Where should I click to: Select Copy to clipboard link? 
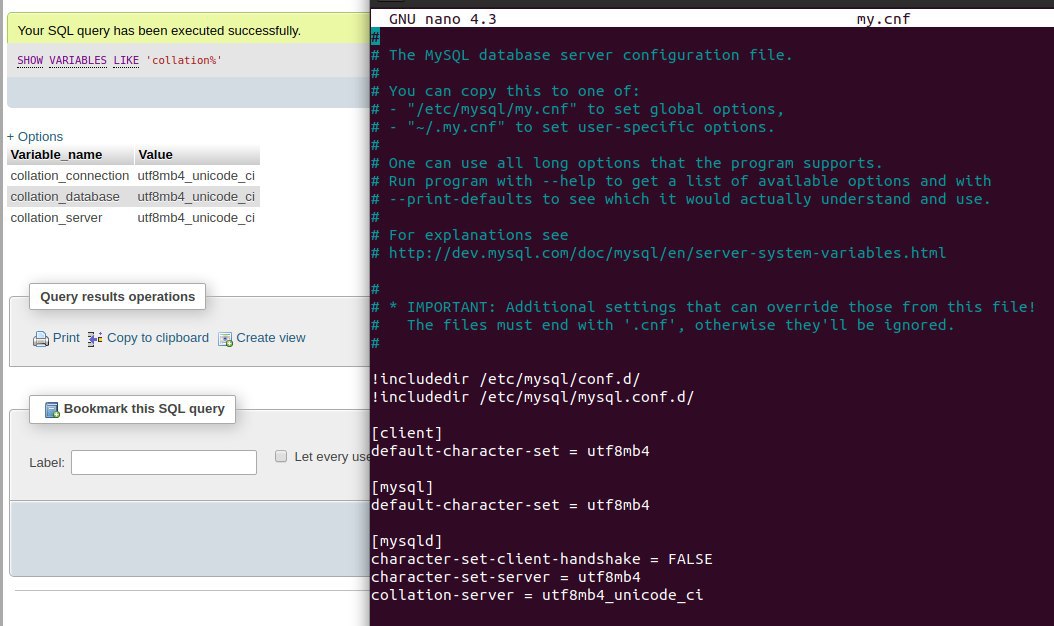(158, 338)
